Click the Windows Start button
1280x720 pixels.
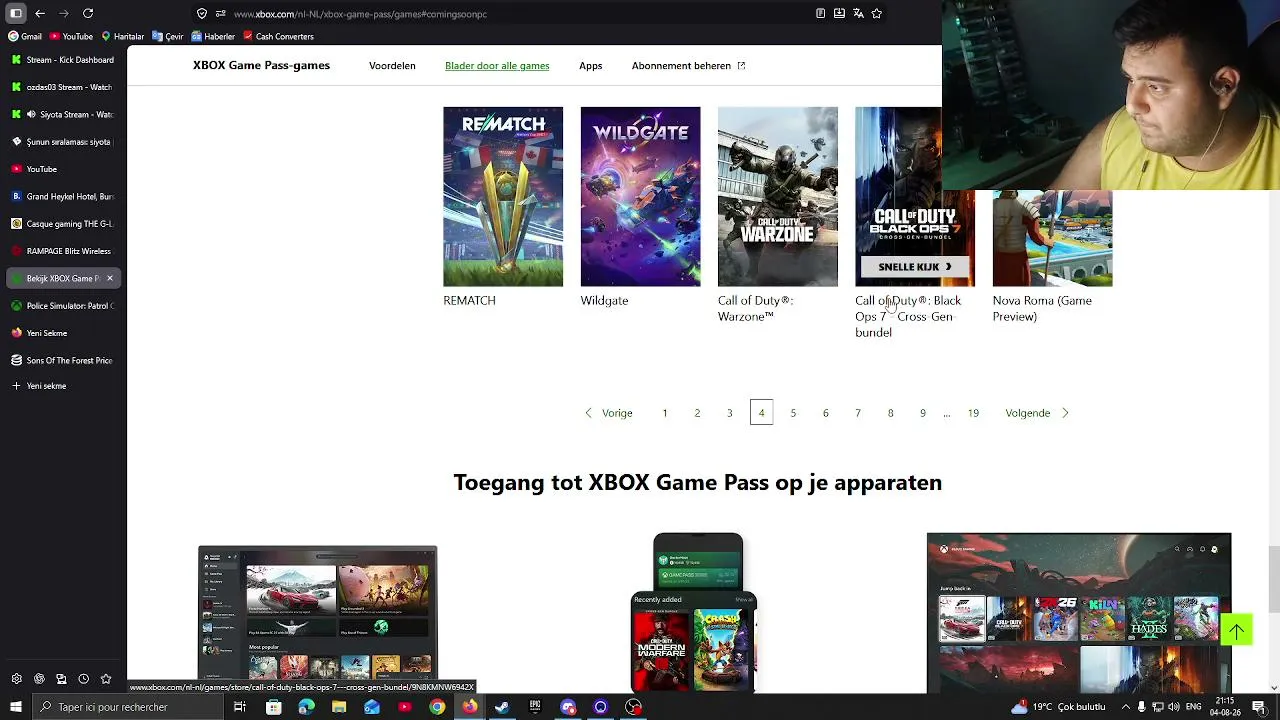pos(16,707)
